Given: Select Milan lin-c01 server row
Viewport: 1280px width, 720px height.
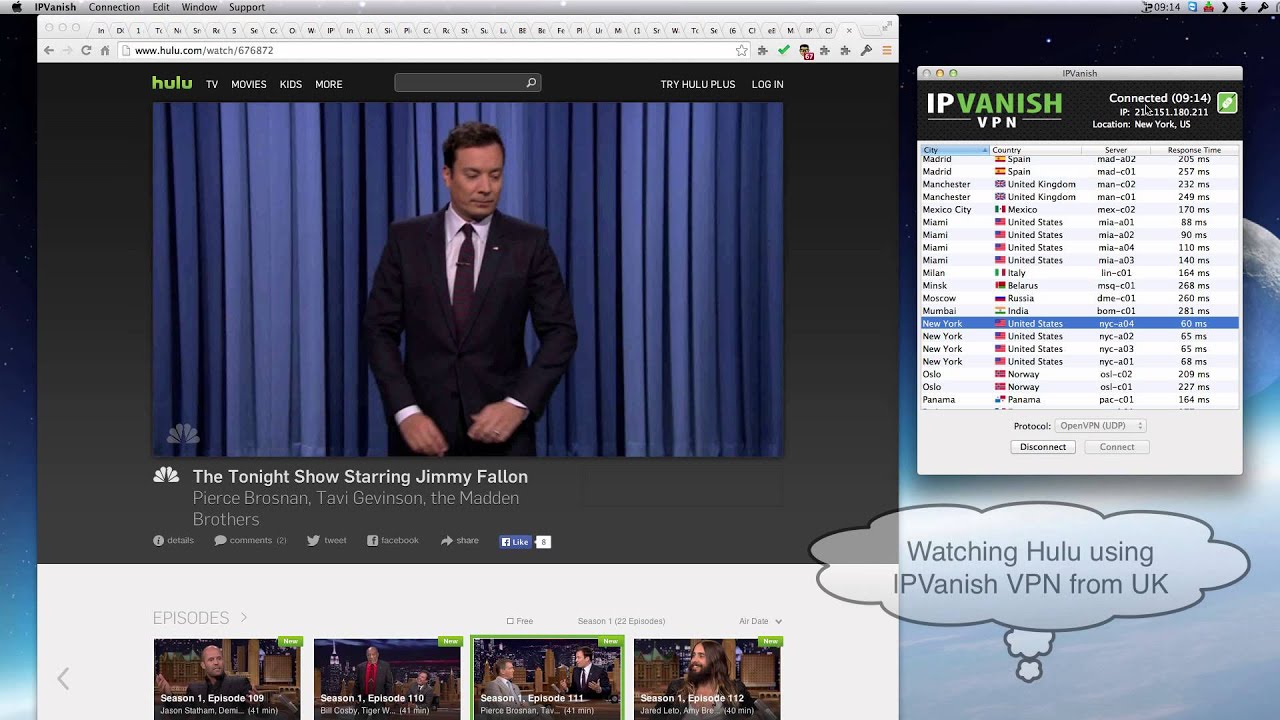Looking at the screenshot, I should (x=1079, y=273).
